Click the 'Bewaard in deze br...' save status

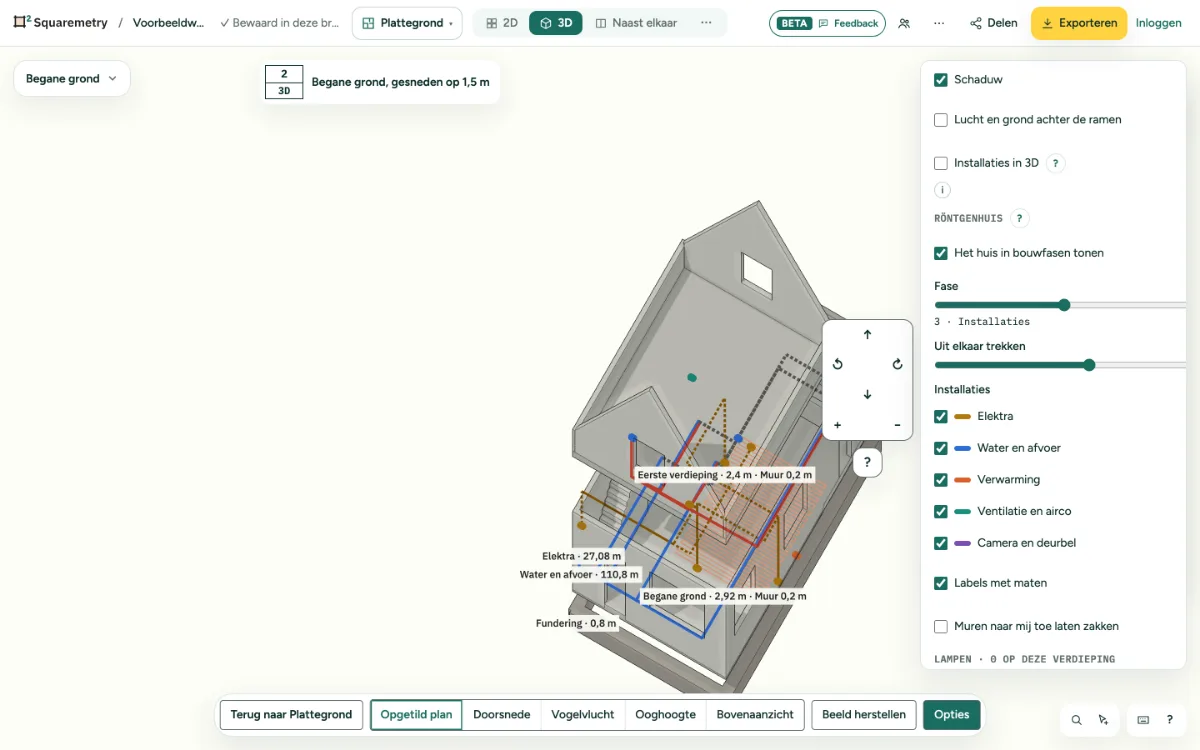(280, 23)
